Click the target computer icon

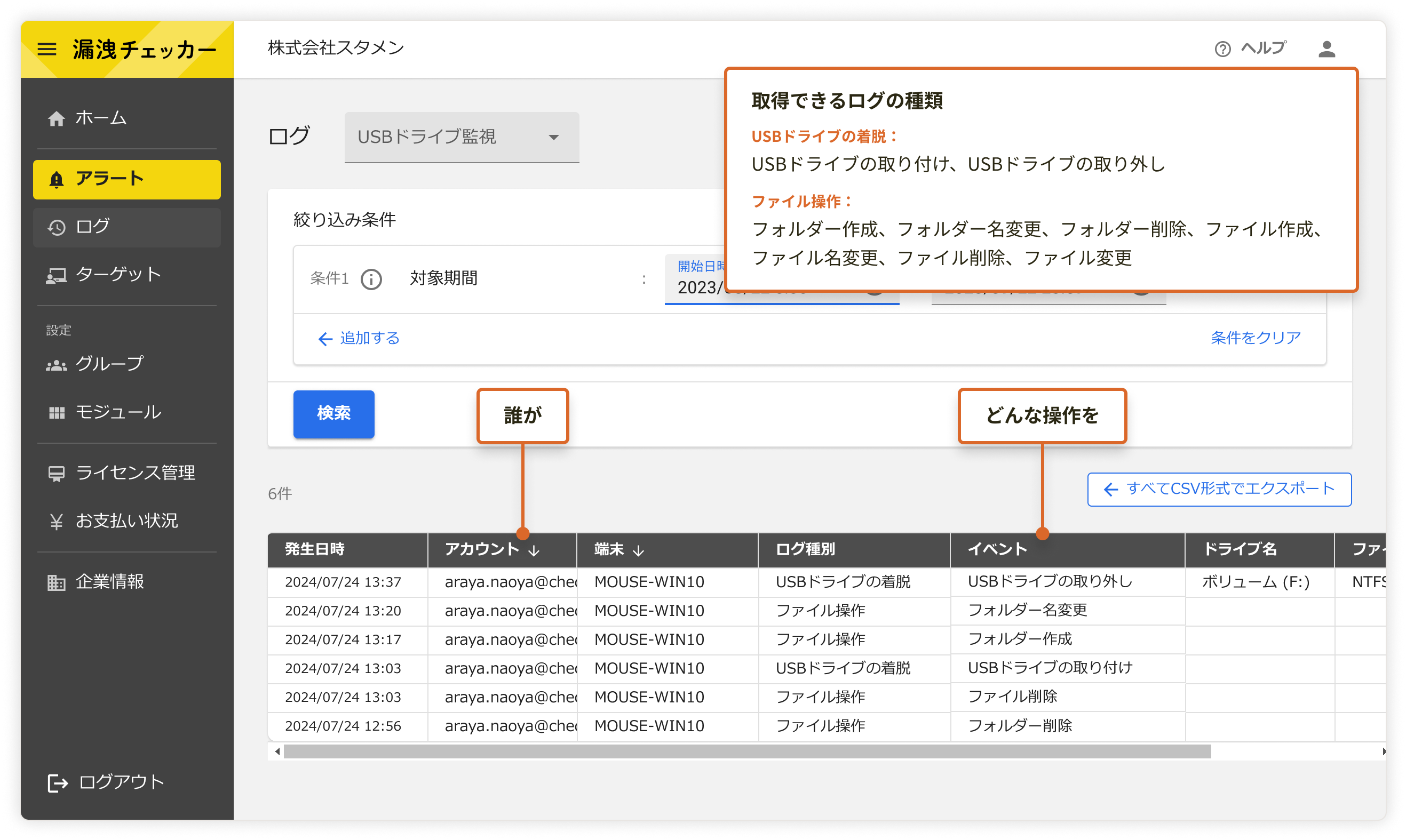pyautogui.click(x=56, y=275)
